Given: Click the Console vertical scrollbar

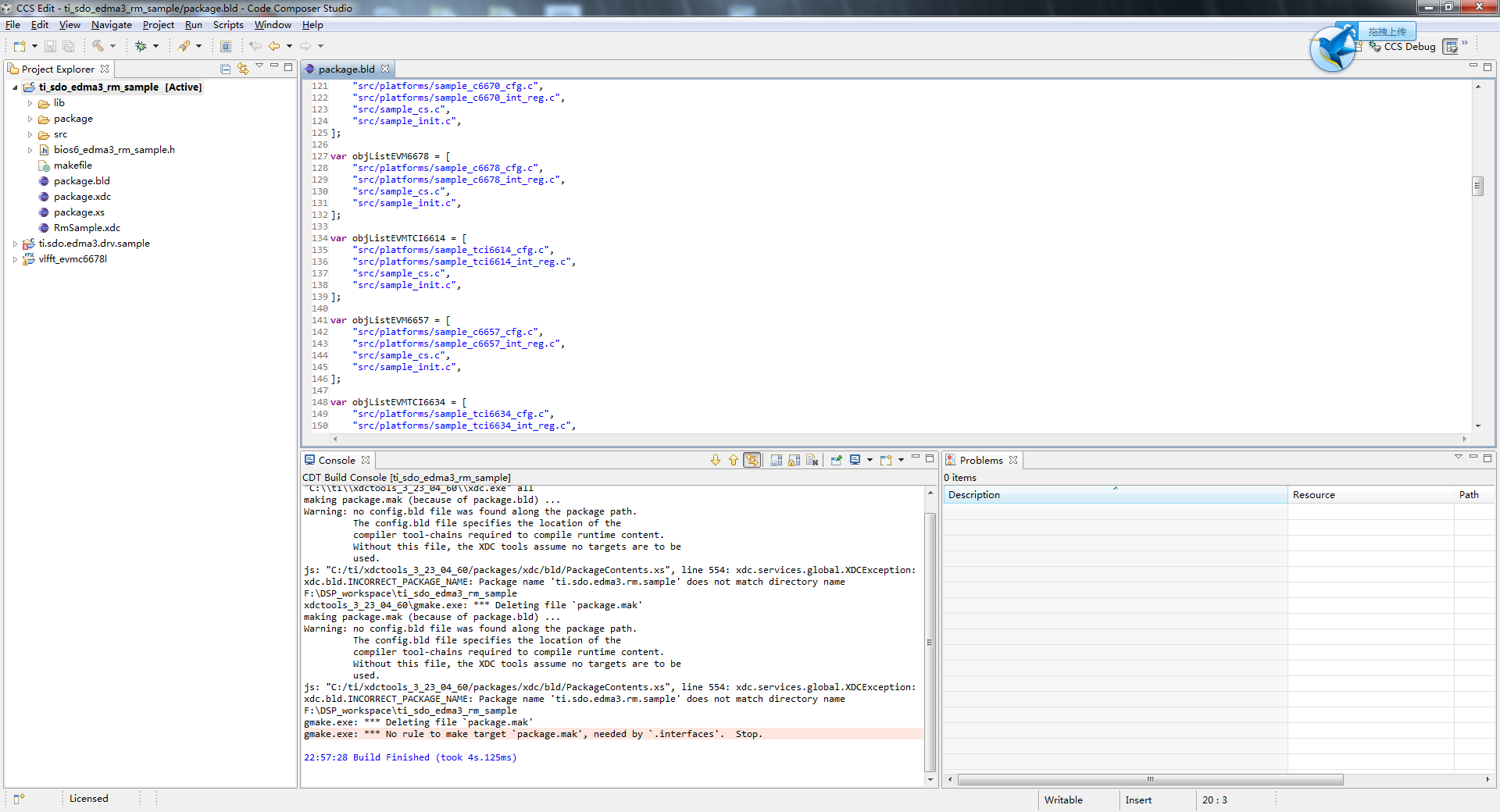Looking at the screenshot, I should [x=930, y=642].
